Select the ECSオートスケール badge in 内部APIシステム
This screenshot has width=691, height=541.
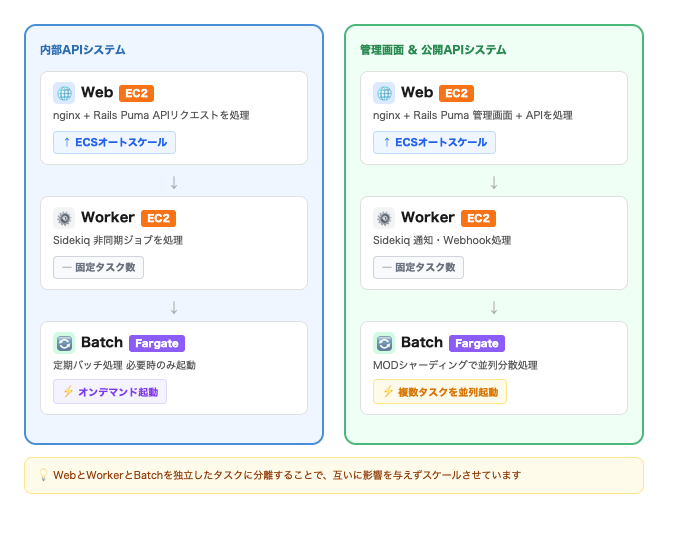coord(114,142)
